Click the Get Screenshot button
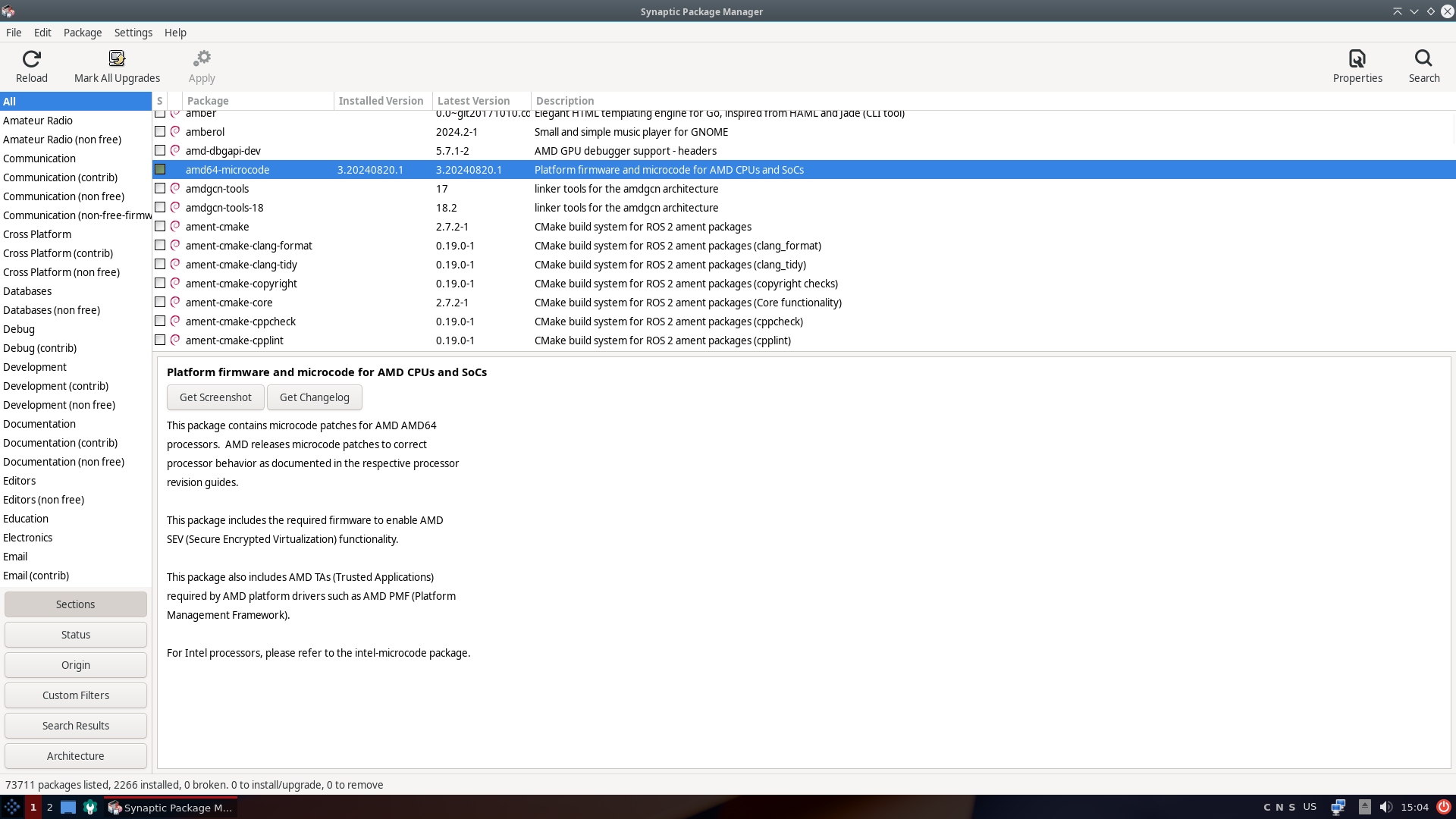 (x=215, y=397)
